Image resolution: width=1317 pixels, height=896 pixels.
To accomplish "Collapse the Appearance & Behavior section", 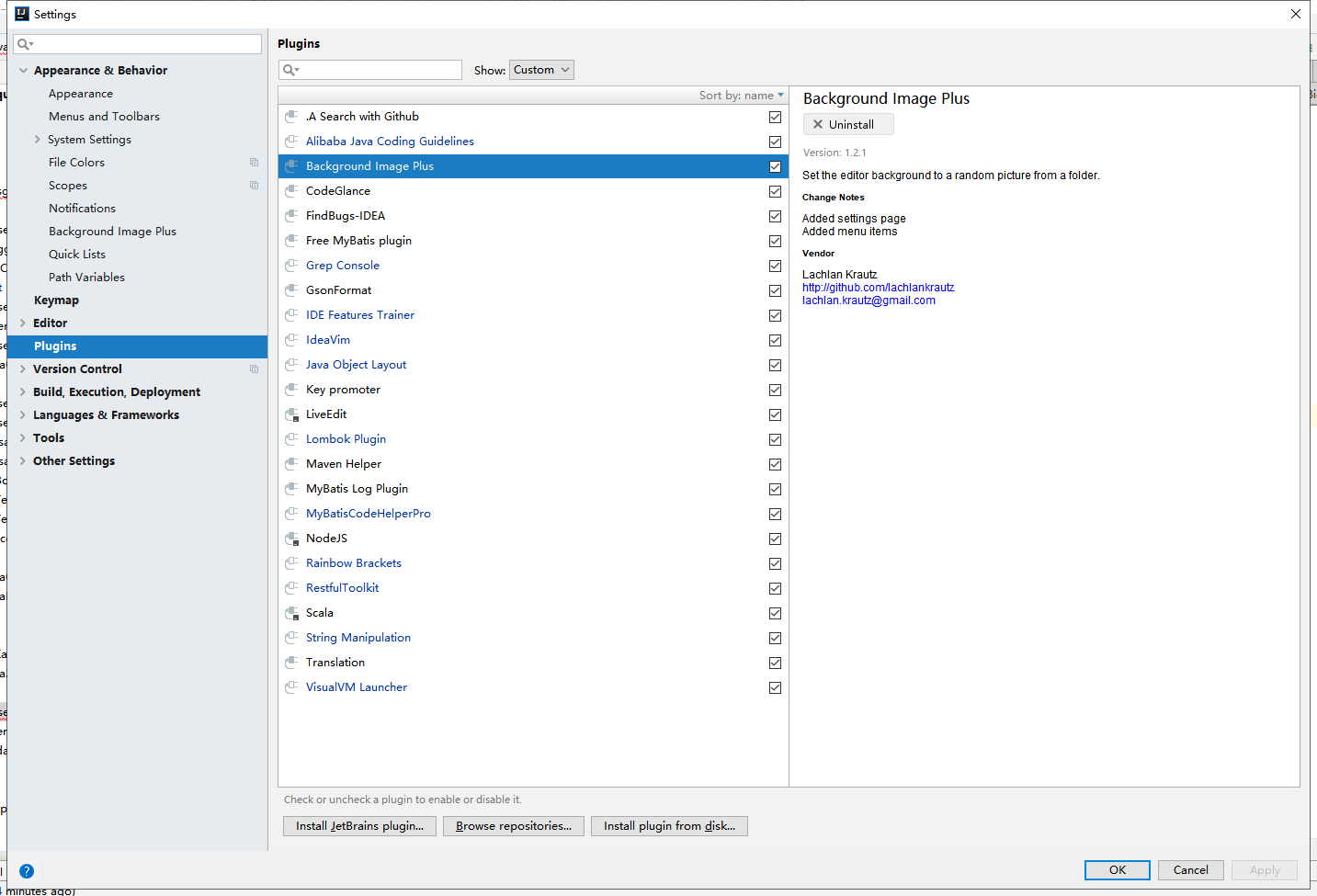I will pyautogui.click(x=23, y=71).
